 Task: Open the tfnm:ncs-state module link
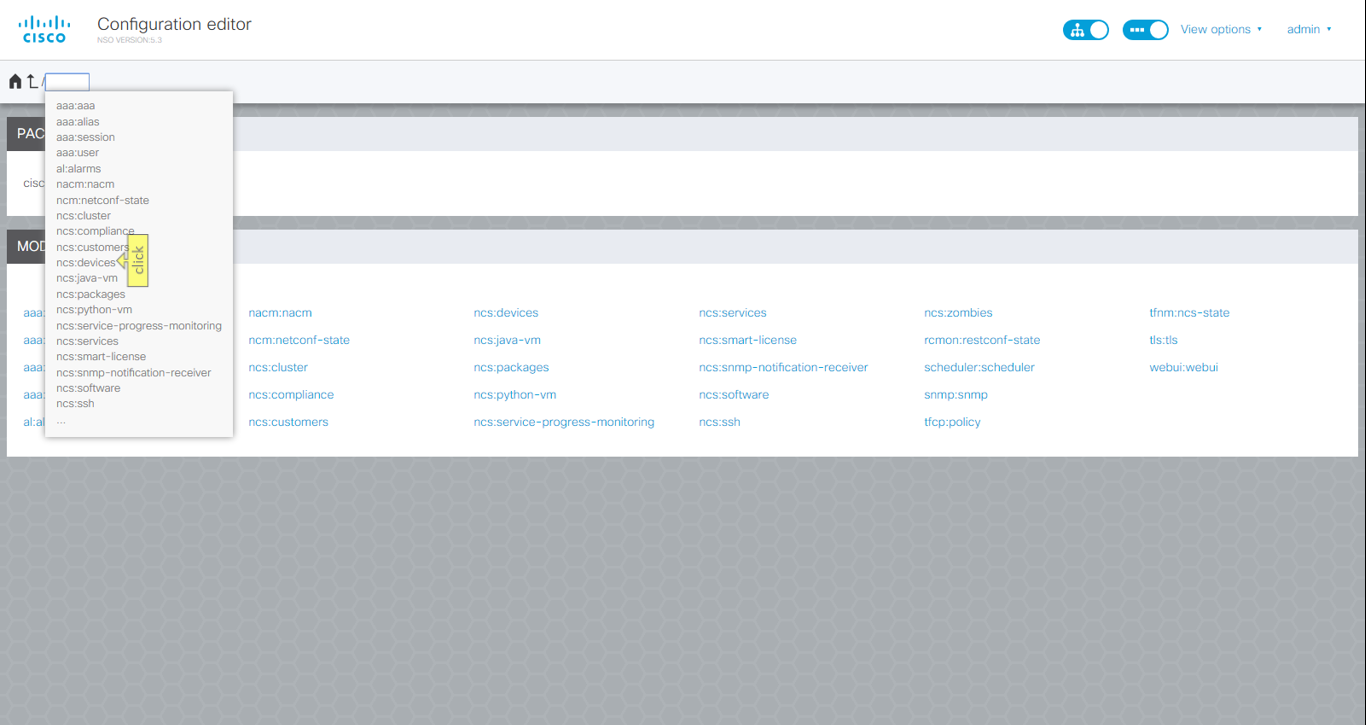coord(1189,313)
